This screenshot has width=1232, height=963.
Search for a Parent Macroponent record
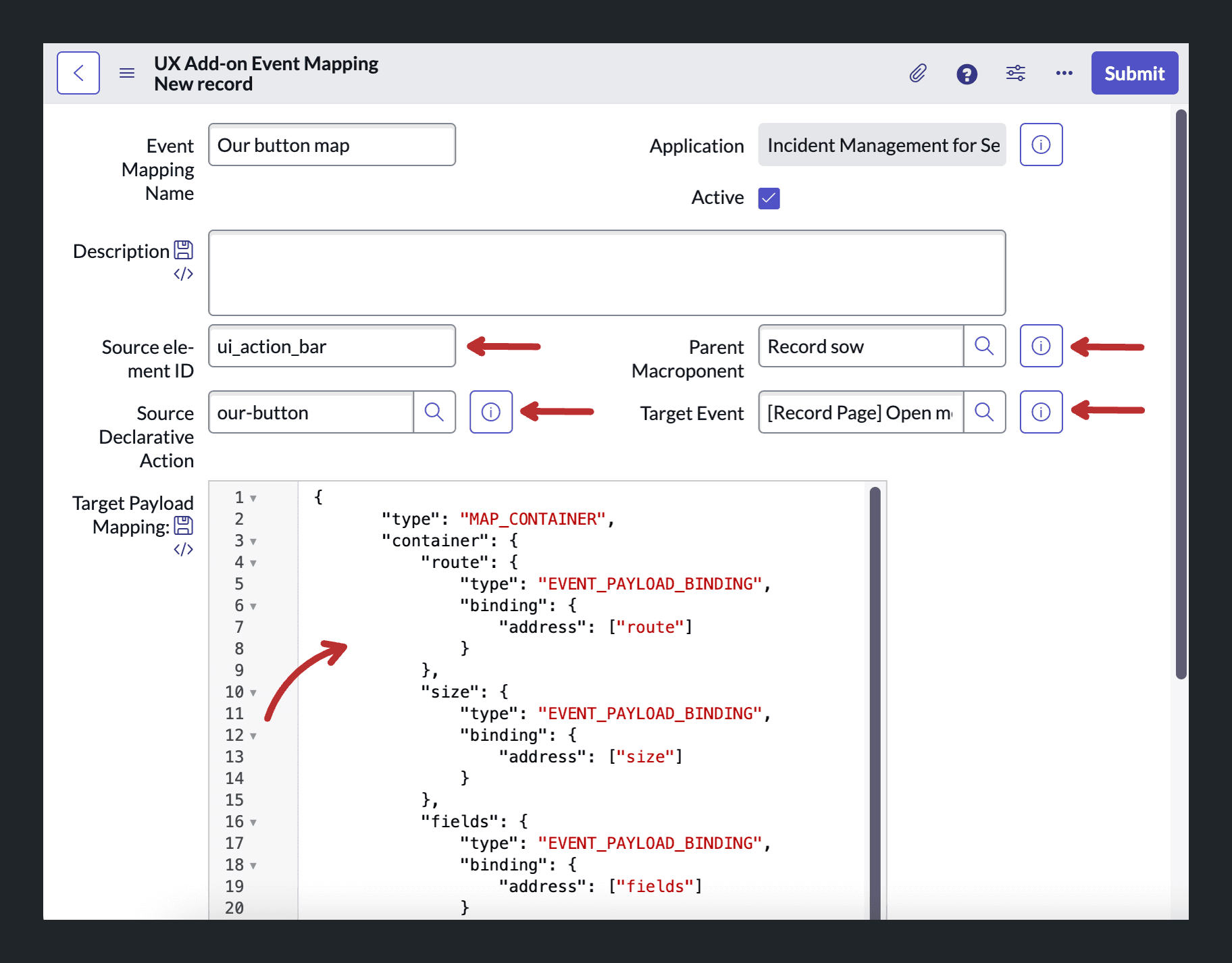[984, 346]
